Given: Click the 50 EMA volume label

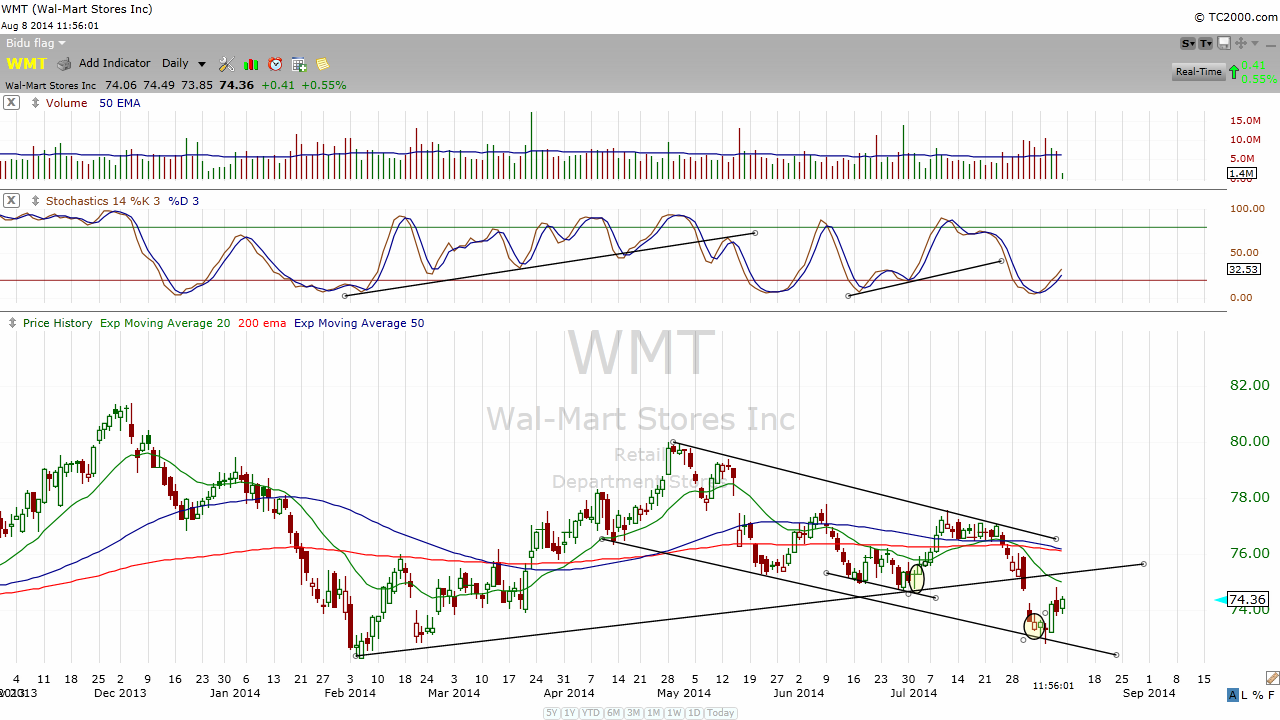Looking at the screenshot, I should coord(120,103).
